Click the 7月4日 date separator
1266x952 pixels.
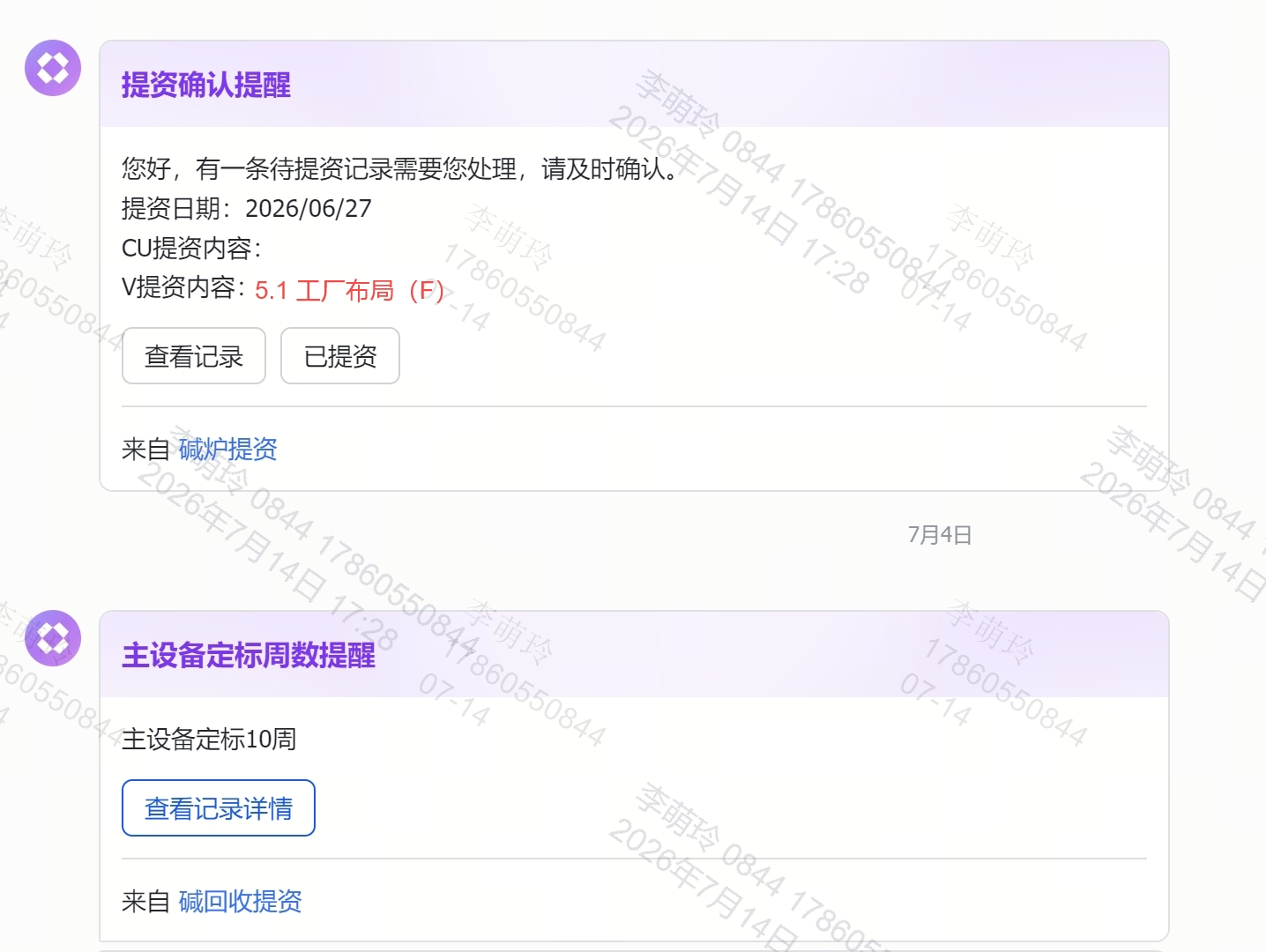940,535
